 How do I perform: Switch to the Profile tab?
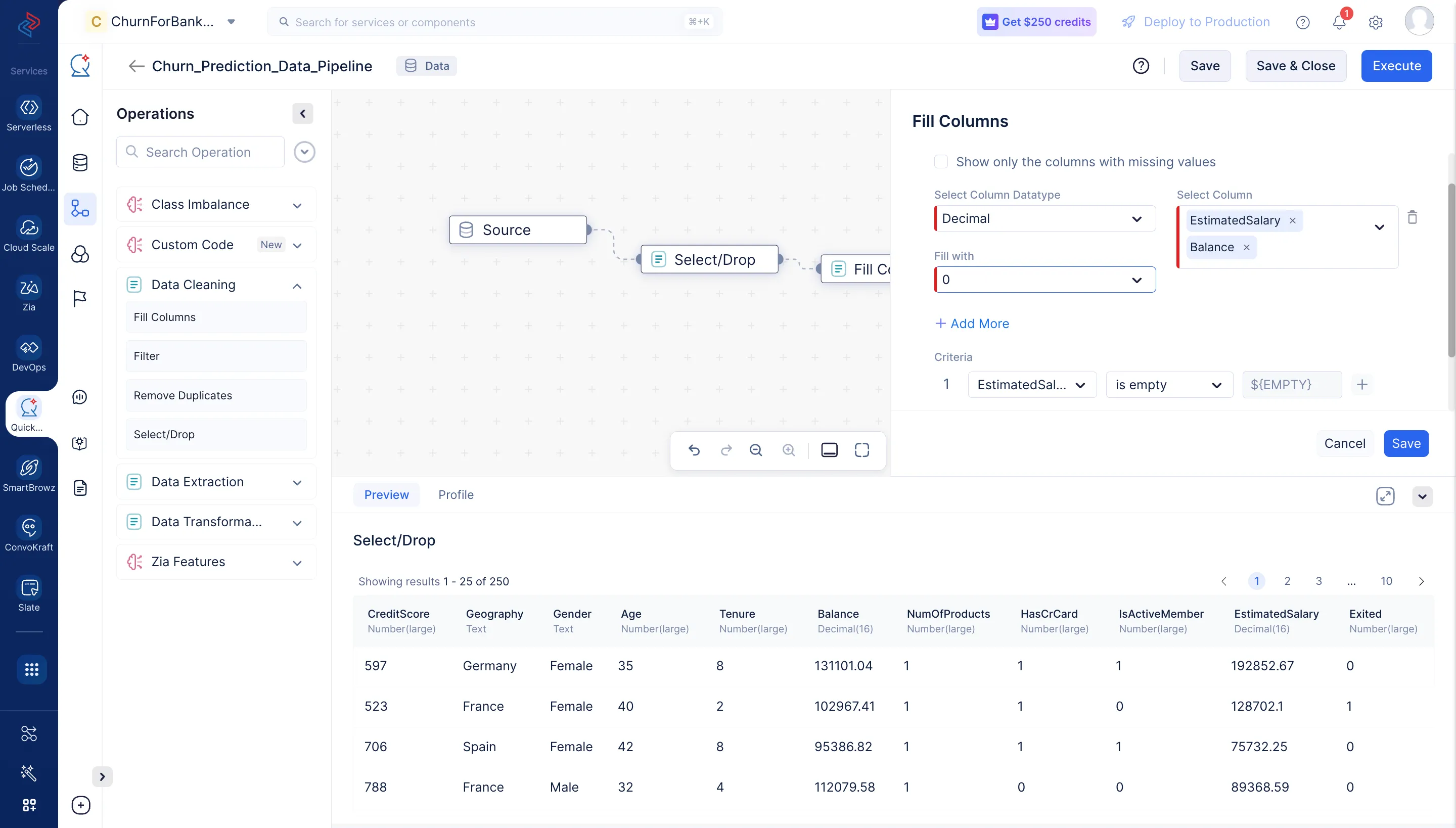456,495
